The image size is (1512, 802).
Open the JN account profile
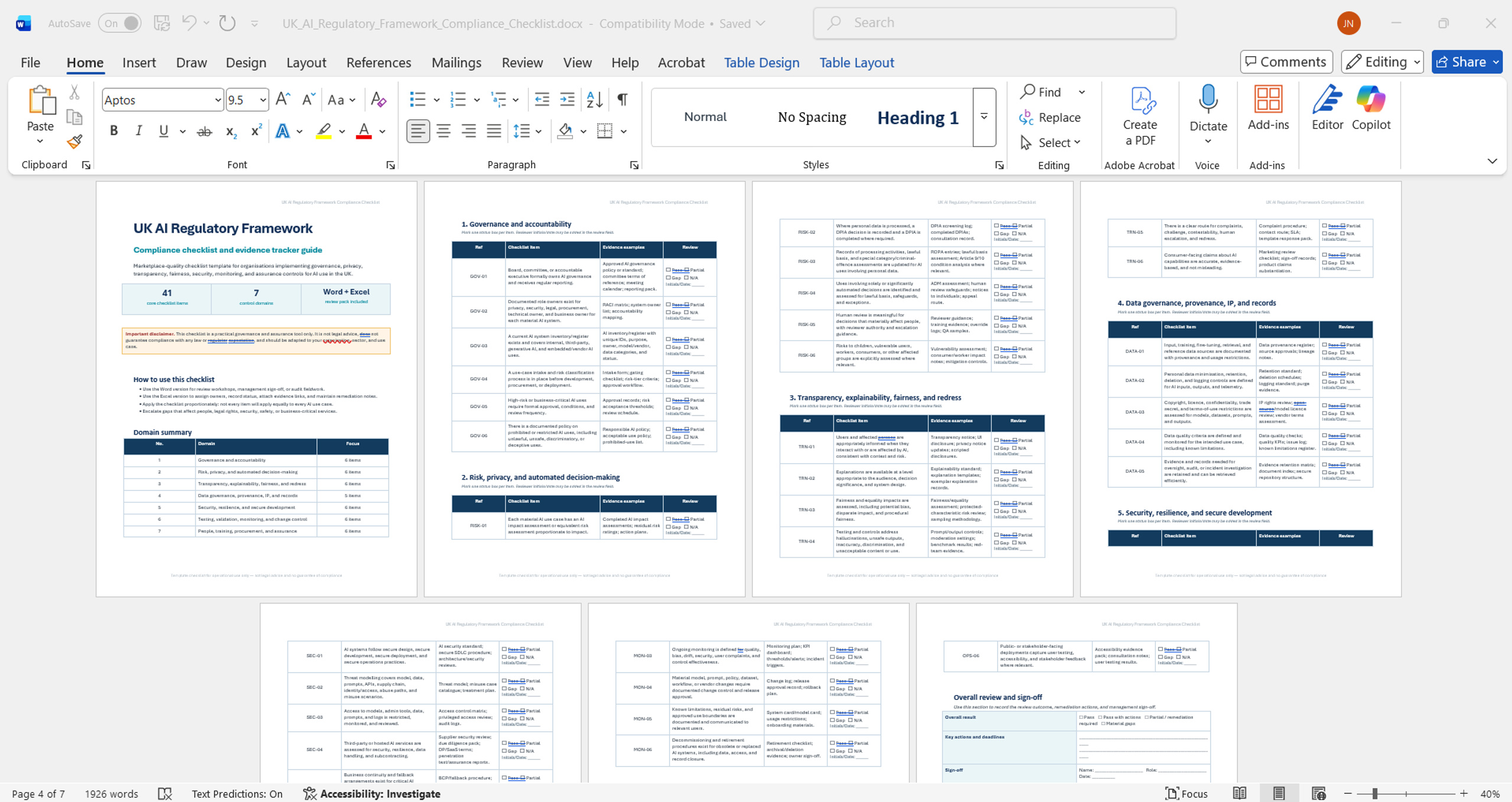pos(1348,23)
